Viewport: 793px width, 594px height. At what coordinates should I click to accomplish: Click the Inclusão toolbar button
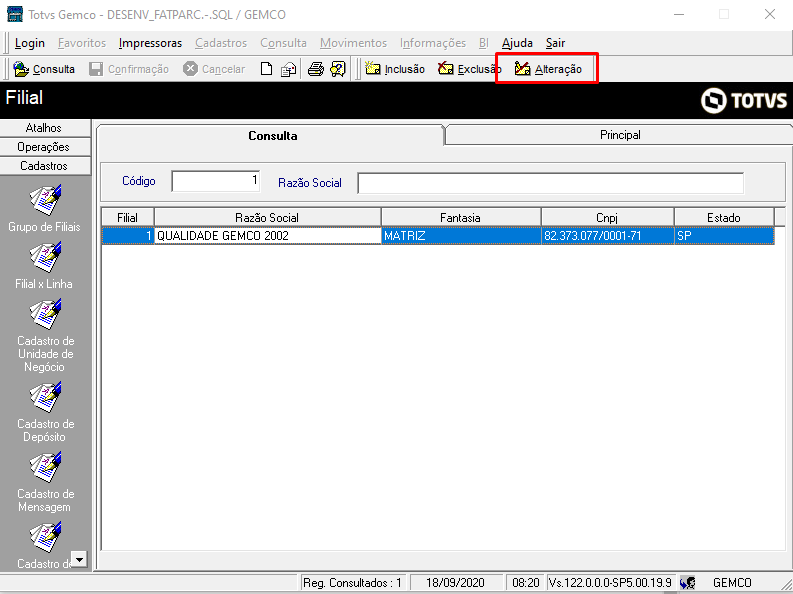(395, 69)
